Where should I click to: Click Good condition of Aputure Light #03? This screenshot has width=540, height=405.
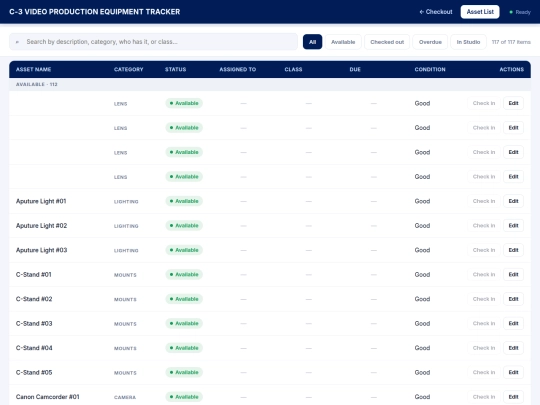pos(422,250)
